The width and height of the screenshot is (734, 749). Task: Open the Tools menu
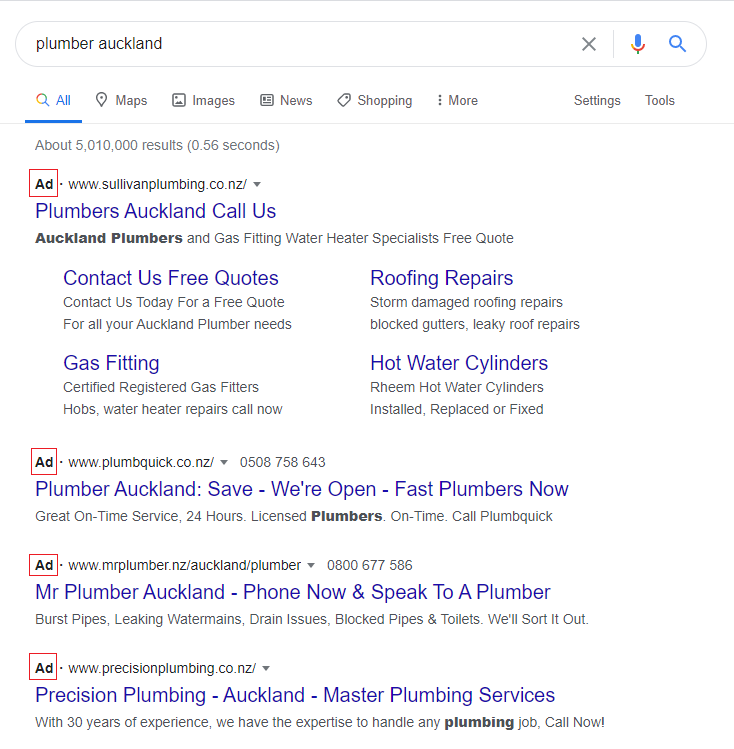click(x=660, y=100)
